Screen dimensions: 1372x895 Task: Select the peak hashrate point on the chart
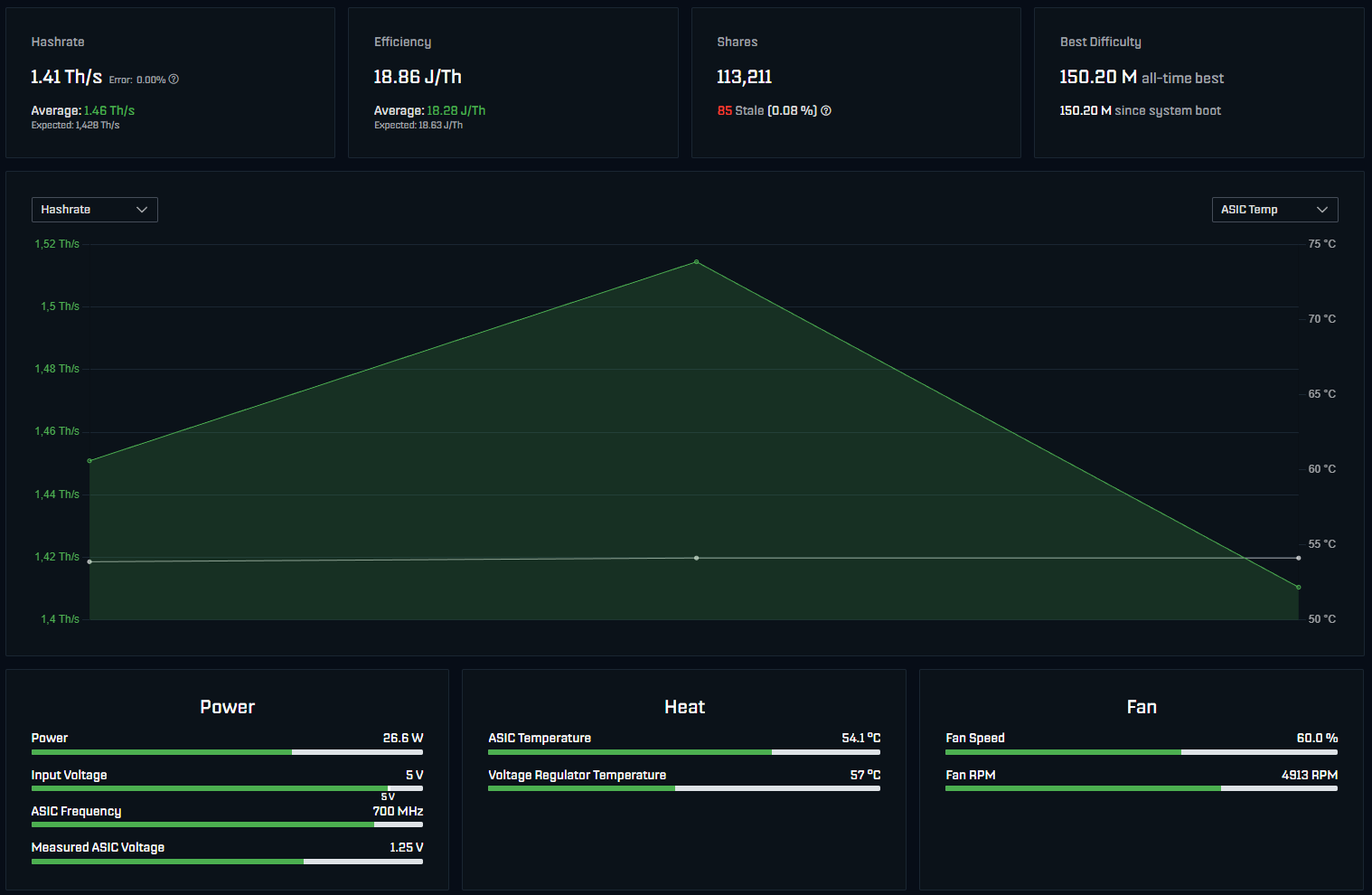pyautogui.click(x=696, y=262)
